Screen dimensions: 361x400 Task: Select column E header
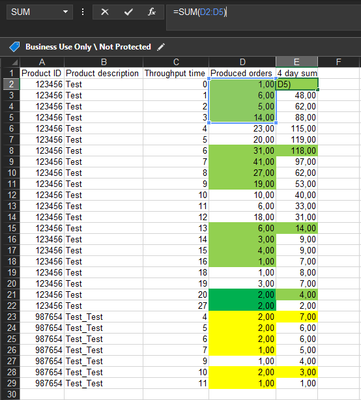pos(297,62)
